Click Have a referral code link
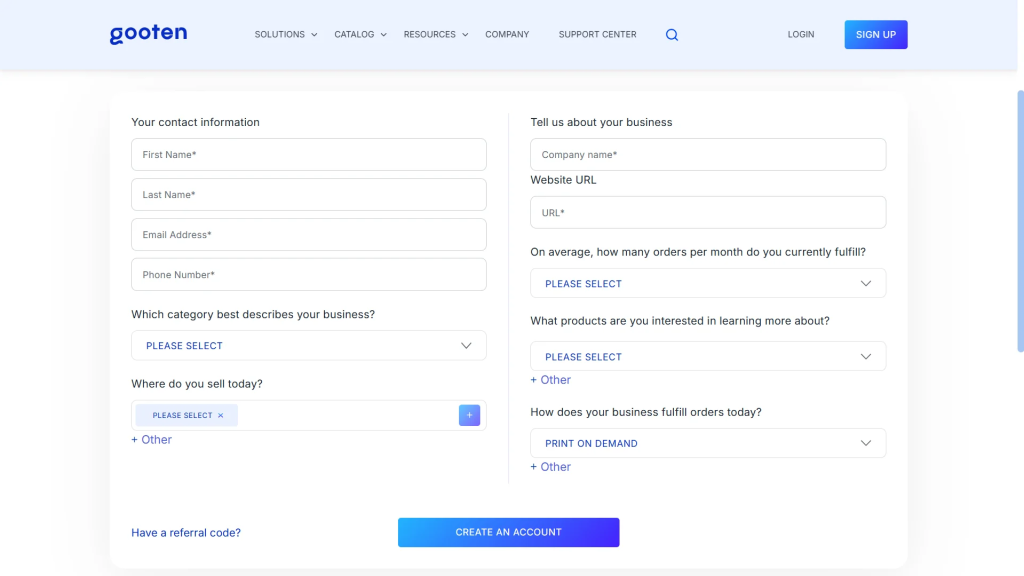Viewport: 1024px width, 576px height. coord(186,533)
